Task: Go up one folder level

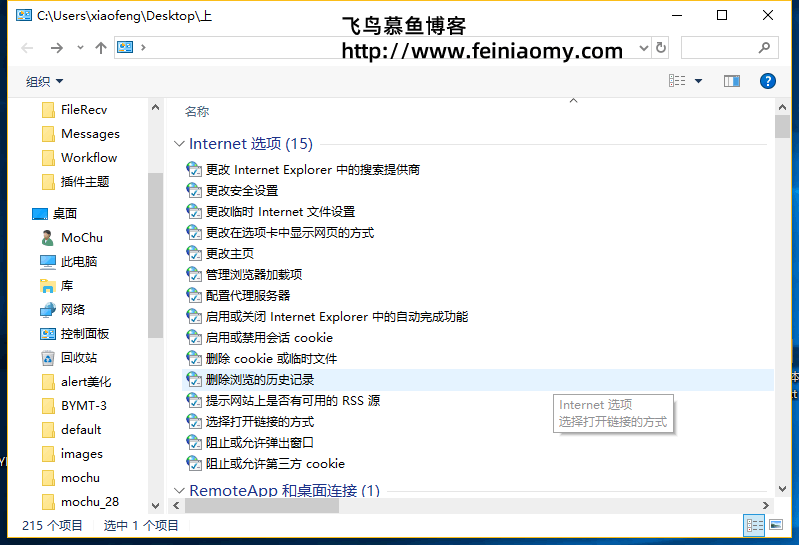Action: (101, 48)
